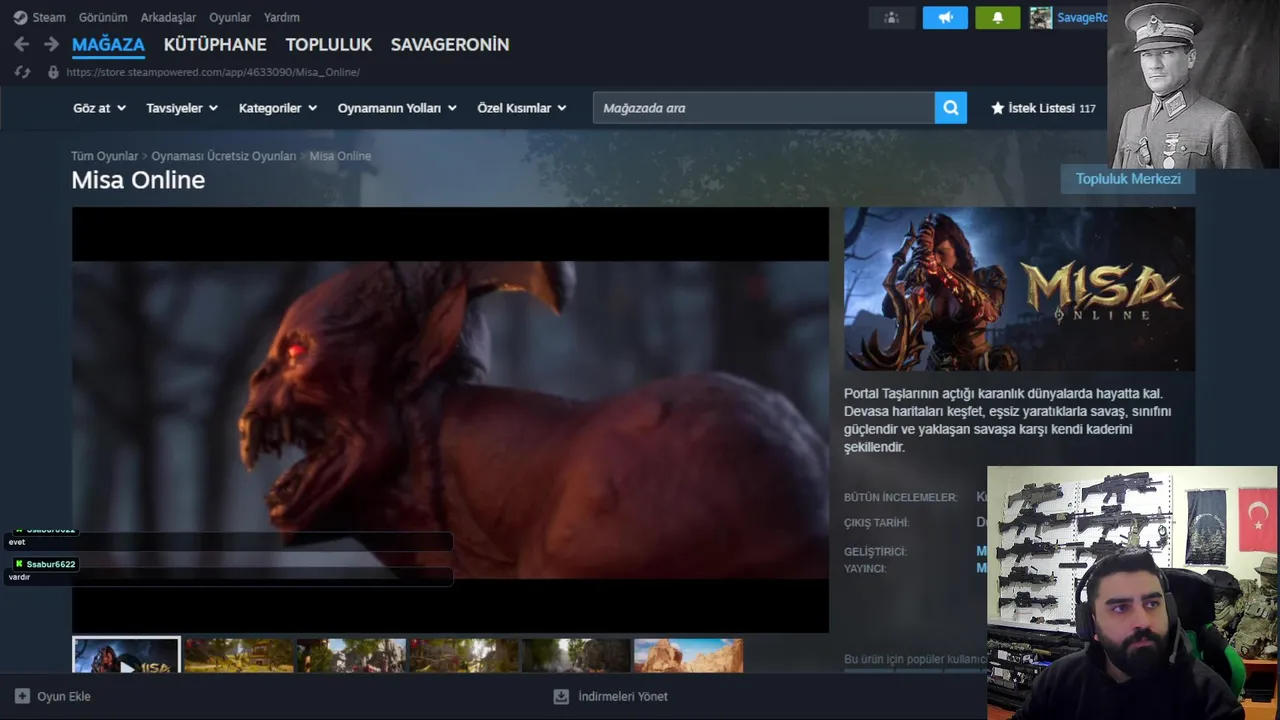Click the Ssabur6622 chat username
The width and height of the screenshot is (1280, 720).
point(51,564)
